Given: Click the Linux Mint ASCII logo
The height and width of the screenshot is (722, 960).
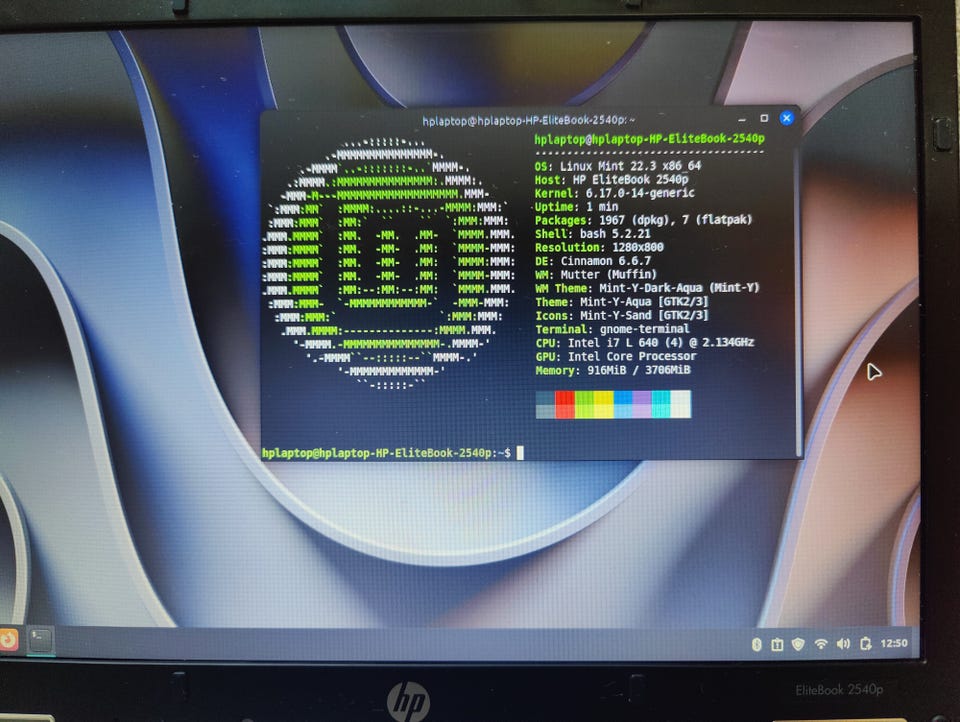Looking at the screenshot, I should (x=388, y=263).
